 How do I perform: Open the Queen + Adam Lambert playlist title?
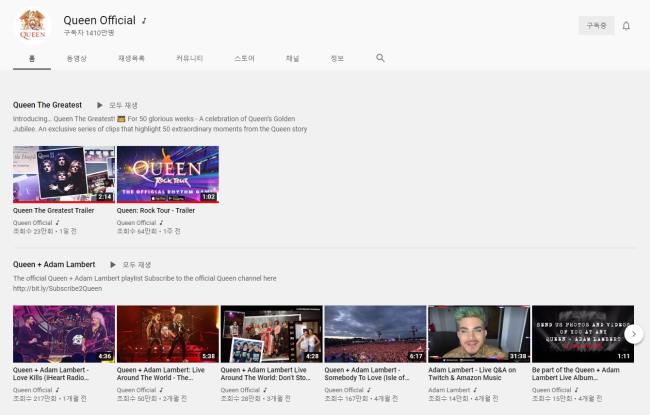(x=54, y=264)
